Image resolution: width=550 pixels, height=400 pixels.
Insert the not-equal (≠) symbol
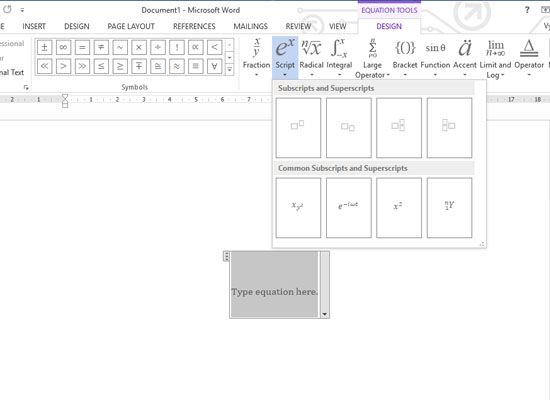[x=101, y=47]
